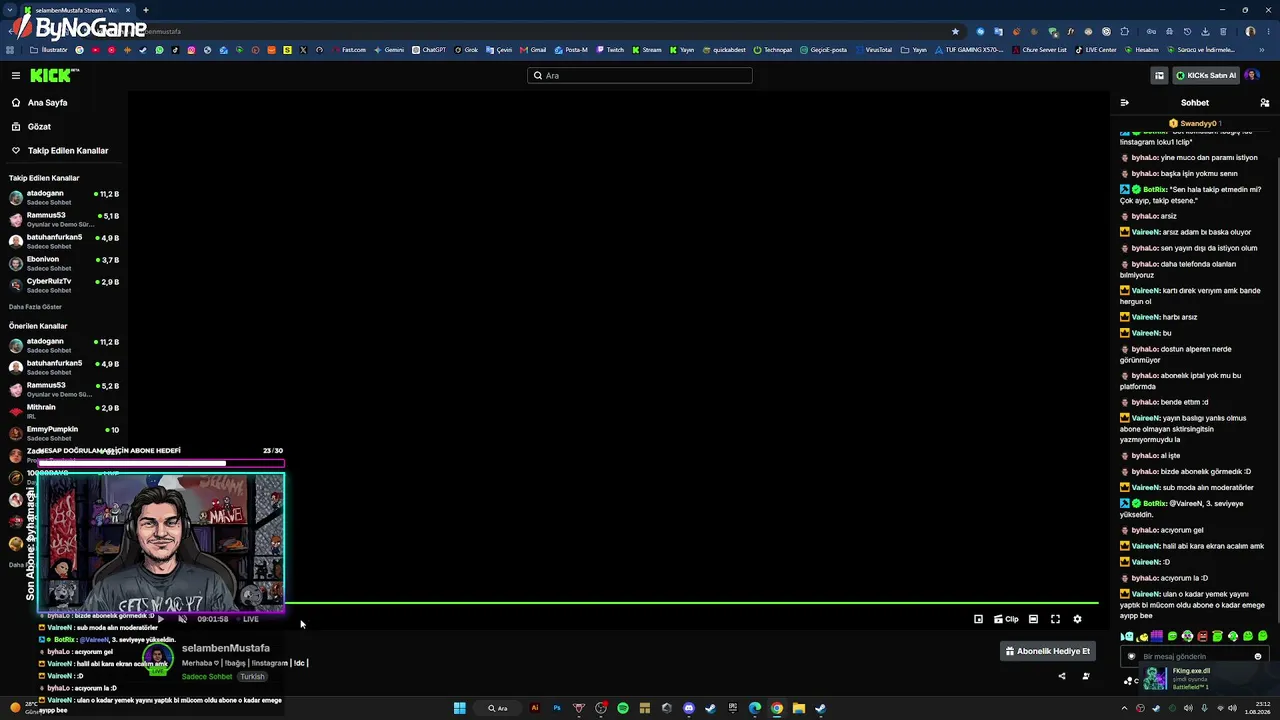Open the Gmail bookmark

(533, 50)
